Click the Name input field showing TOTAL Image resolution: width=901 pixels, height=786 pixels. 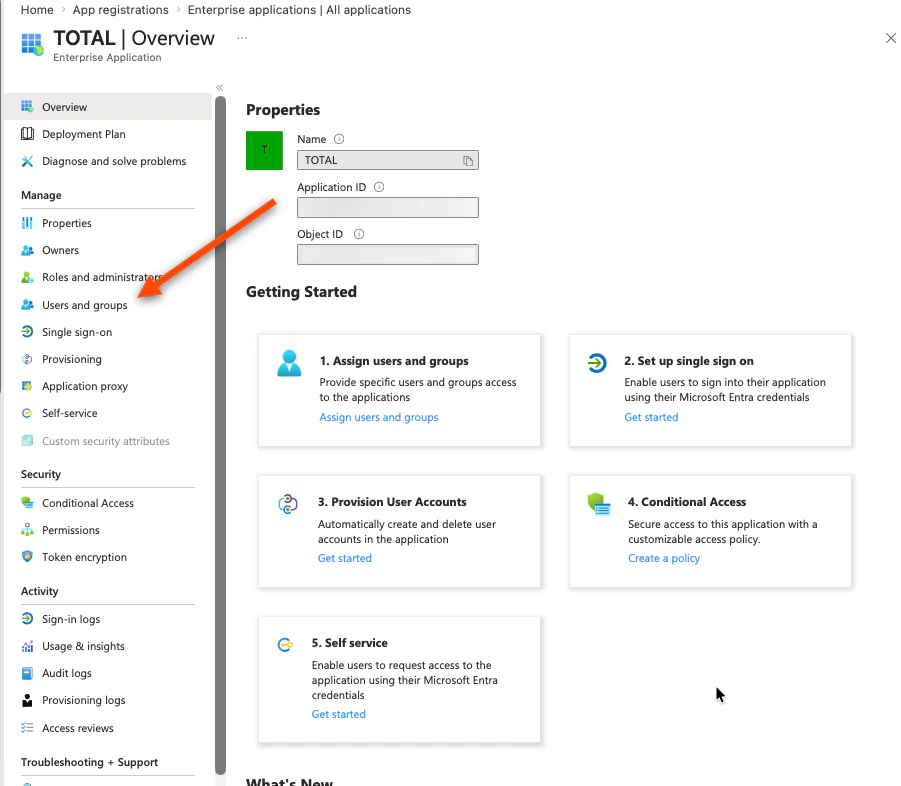click(x=387, y=160)
